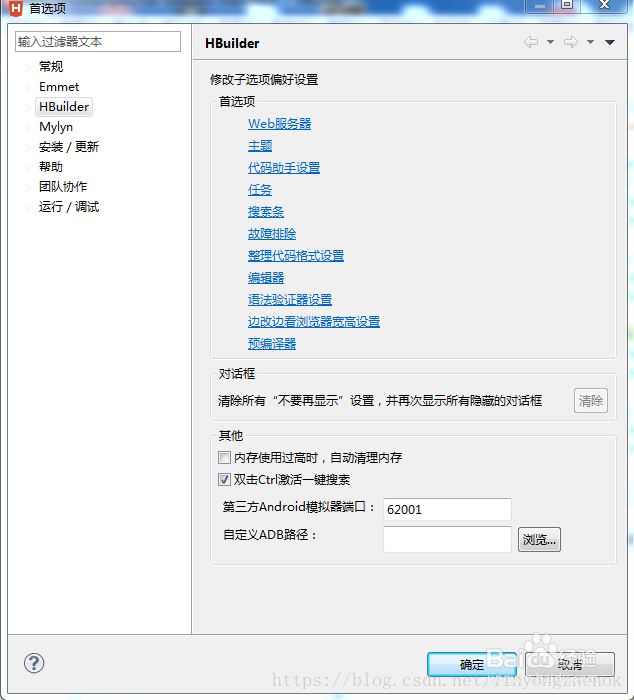Click the forward navigation arrow icon

pos(571,42)
